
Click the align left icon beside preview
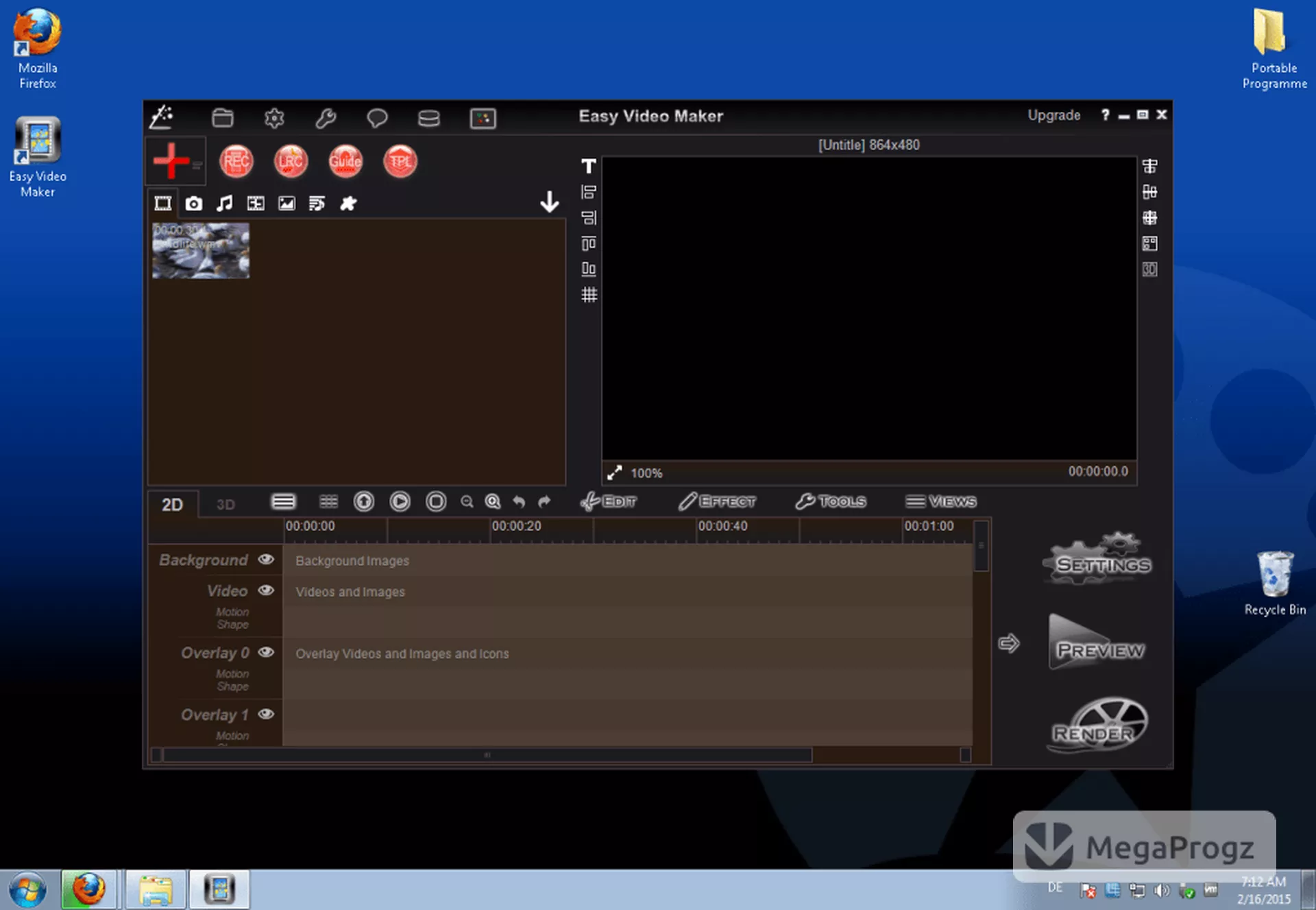[588, 192]
